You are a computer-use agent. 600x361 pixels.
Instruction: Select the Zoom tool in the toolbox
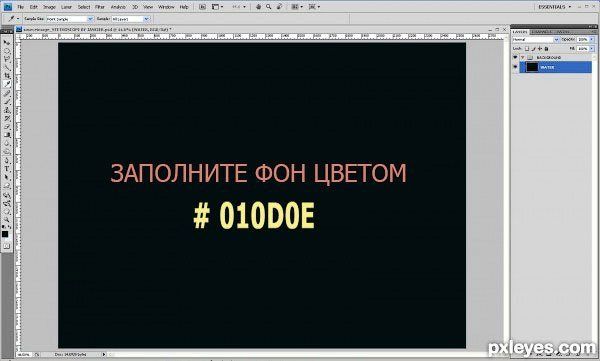click(x=7, y=220)
